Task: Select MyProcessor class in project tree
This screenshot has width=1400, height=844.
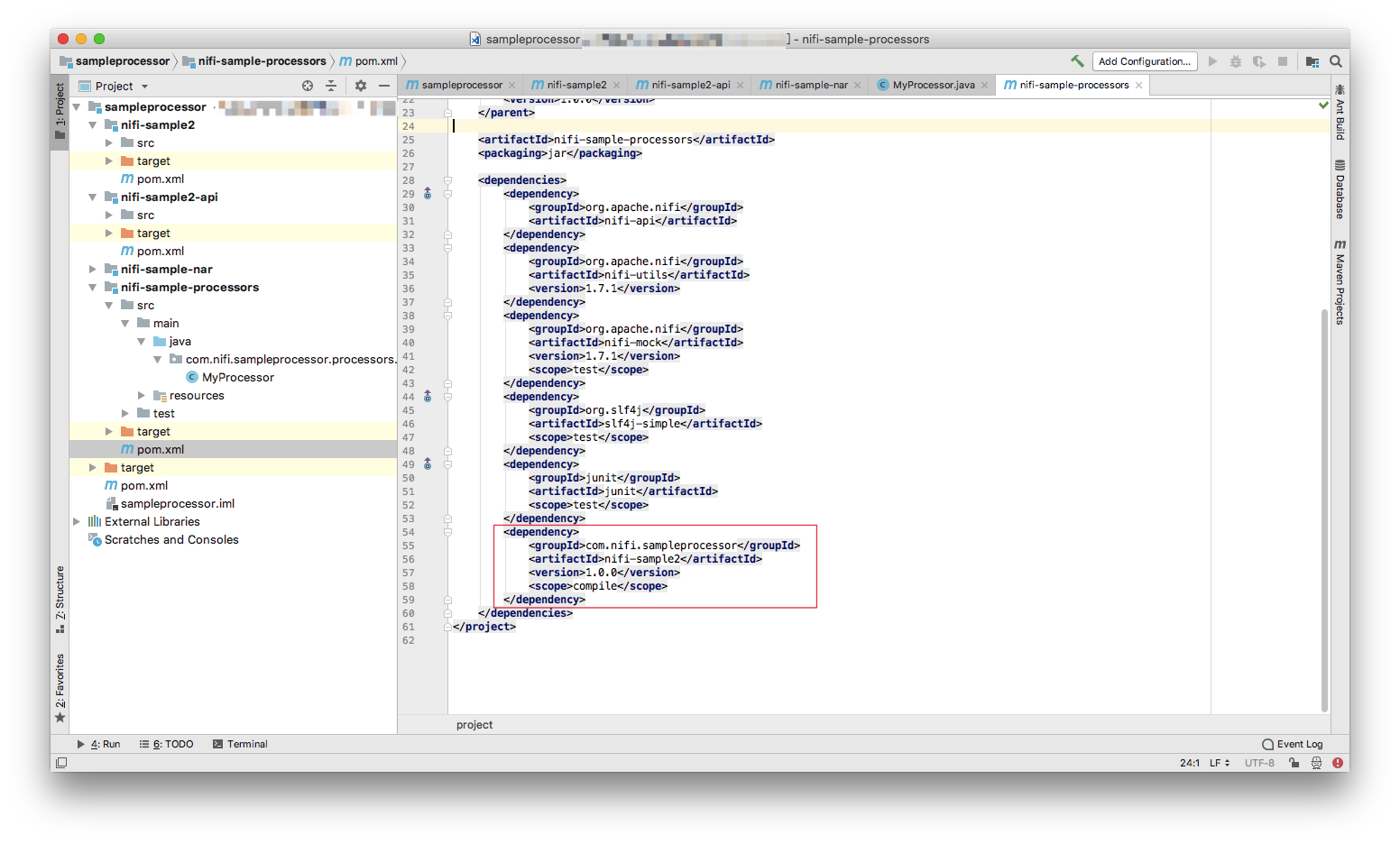Action: 230,378
